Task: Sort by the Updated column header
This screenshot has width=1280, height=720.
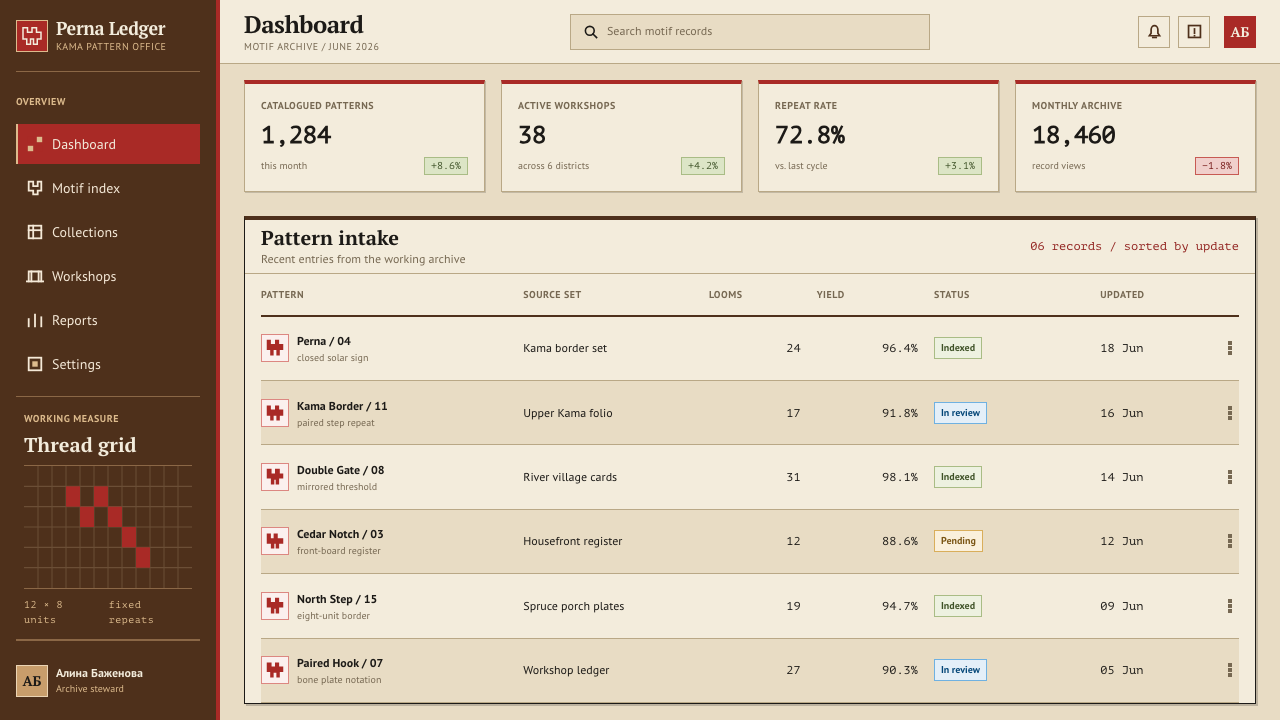Action: pyautogui.click(x=1122, y=295)
